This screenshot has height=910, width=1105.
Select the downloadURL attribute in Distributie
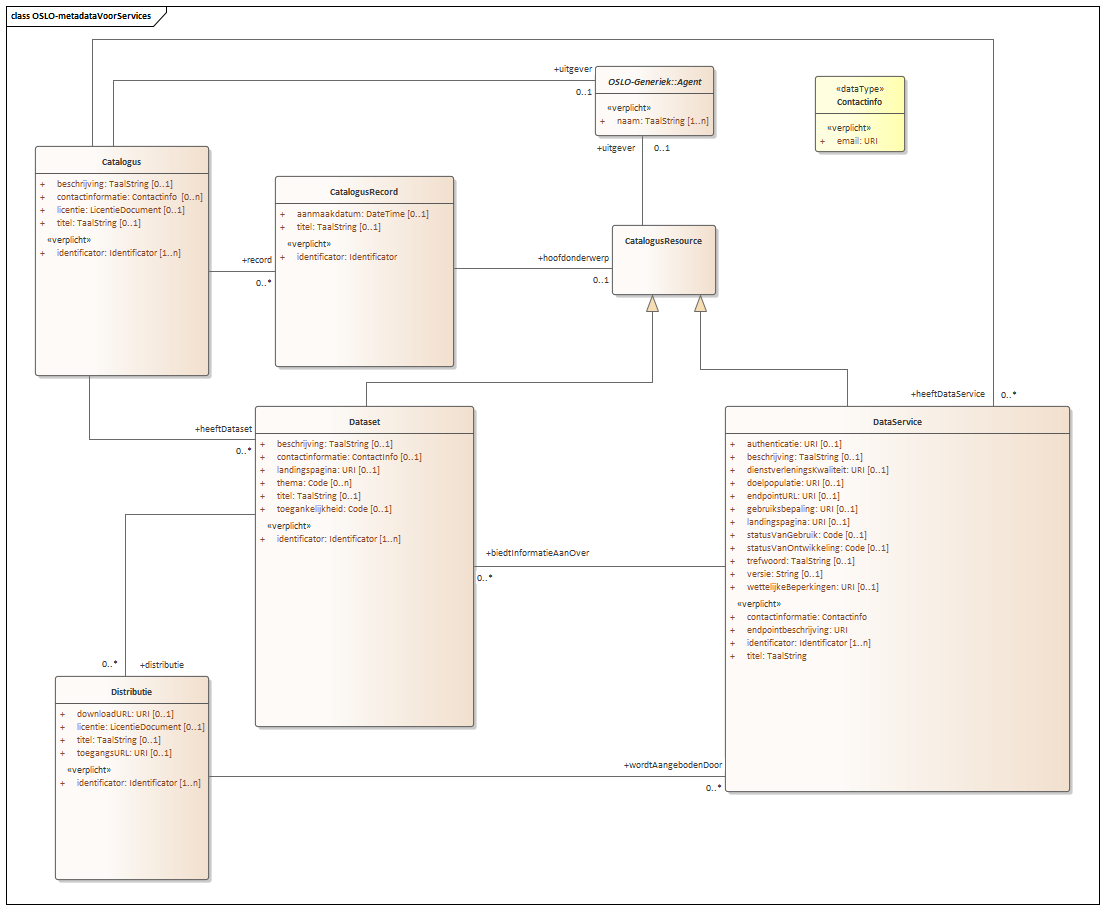125,714
